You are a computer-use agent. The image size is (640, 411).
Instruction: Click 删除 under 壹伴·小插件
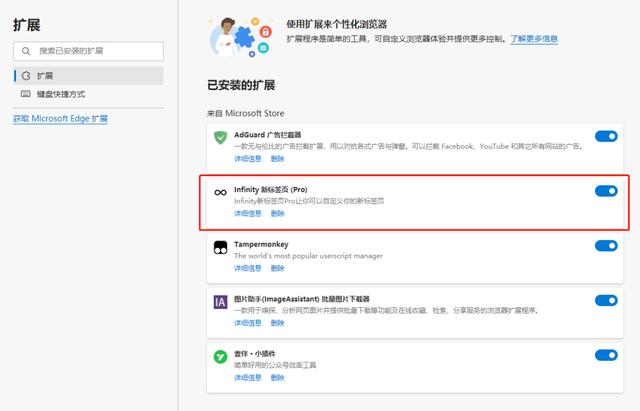pos(278,377)
